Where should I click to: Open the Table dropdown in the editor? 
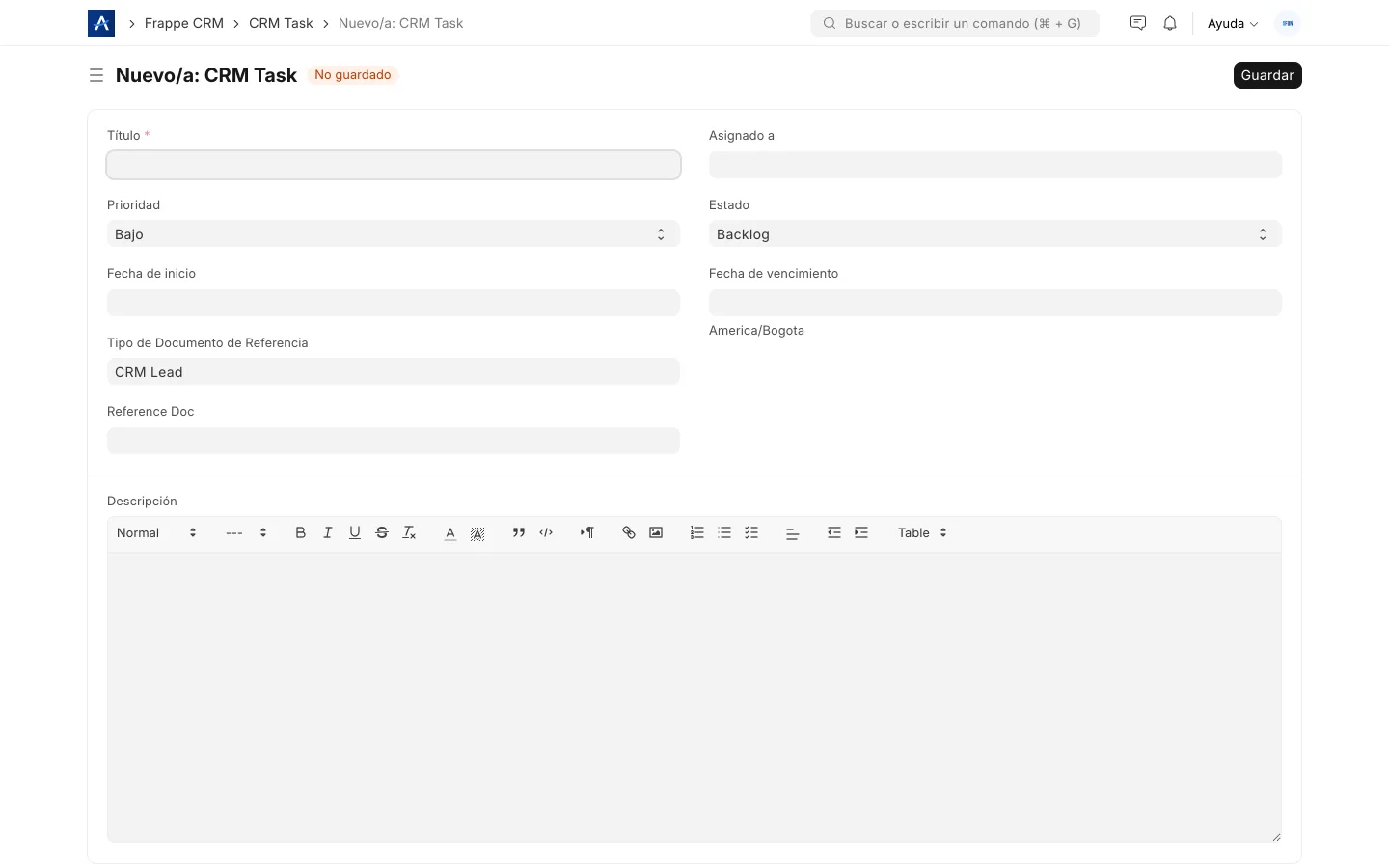[x=922, y=532]
